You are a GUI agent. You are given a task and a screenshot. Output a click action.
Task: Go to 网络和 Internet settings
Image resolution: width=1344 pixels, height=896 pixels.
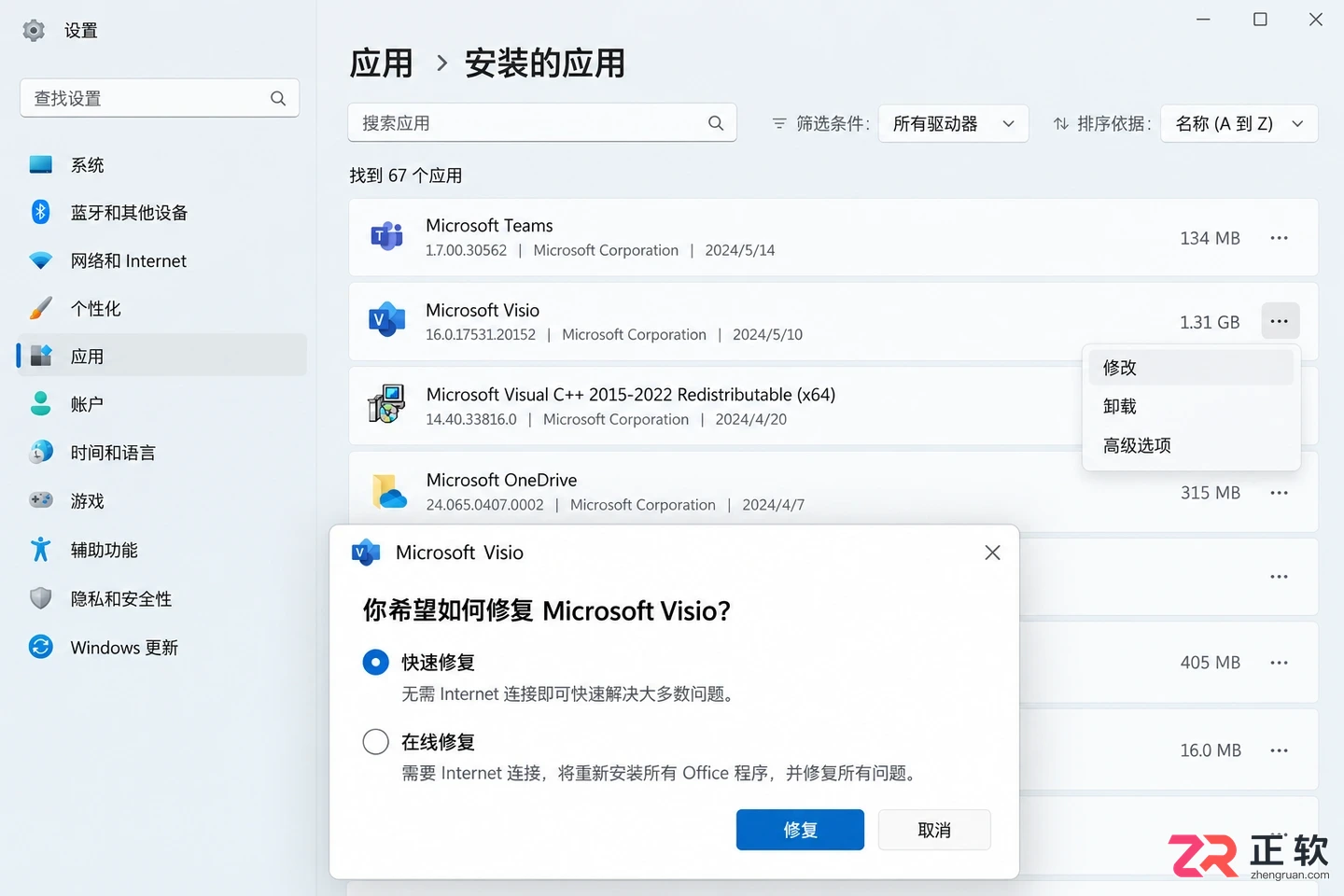coord(161,261)
